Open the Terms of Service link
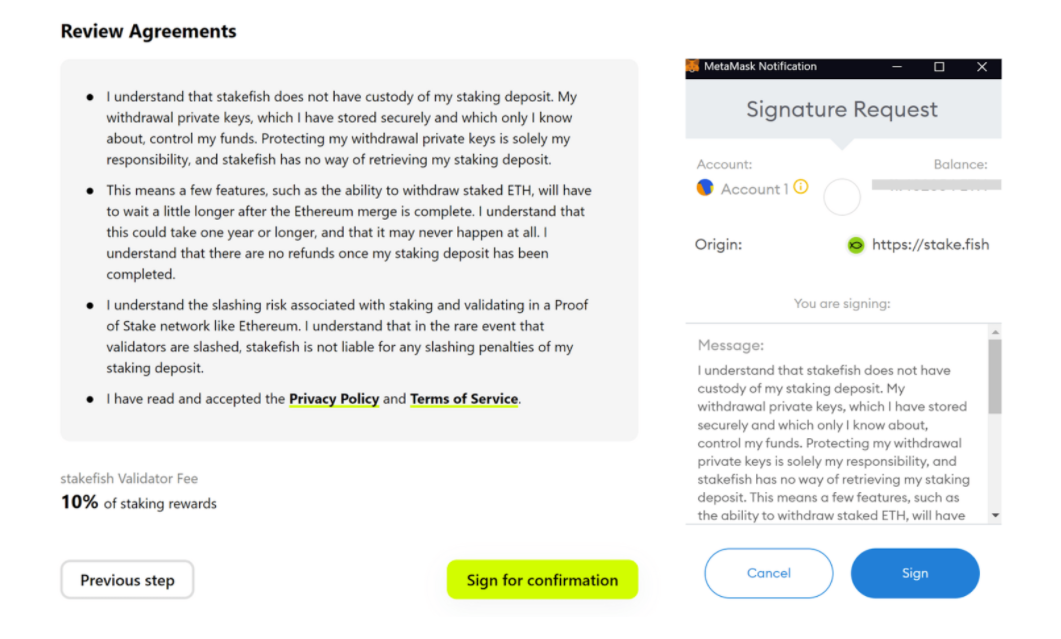 [464, 399]
